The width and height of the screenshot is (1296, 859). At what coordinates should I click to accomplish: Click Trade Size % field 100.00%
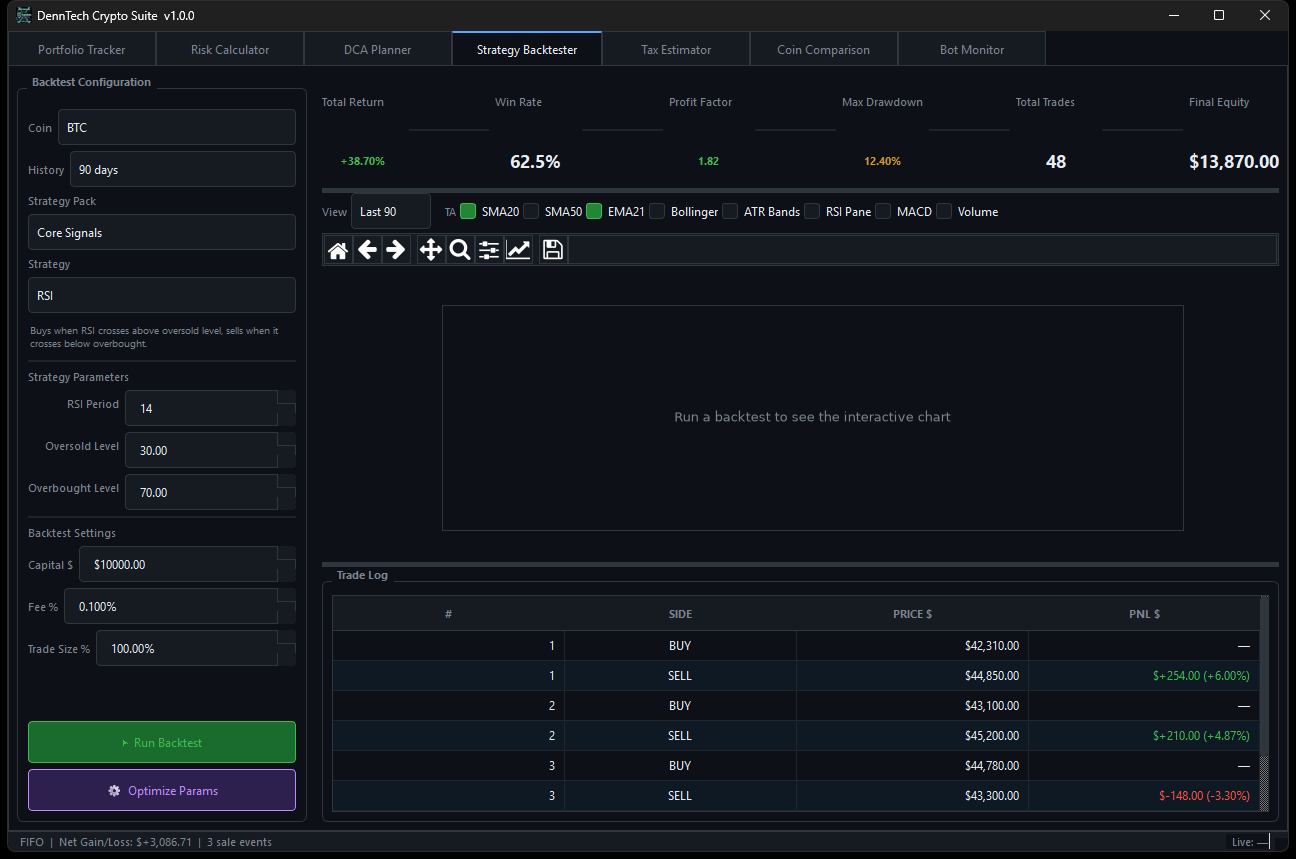(196, 648)
